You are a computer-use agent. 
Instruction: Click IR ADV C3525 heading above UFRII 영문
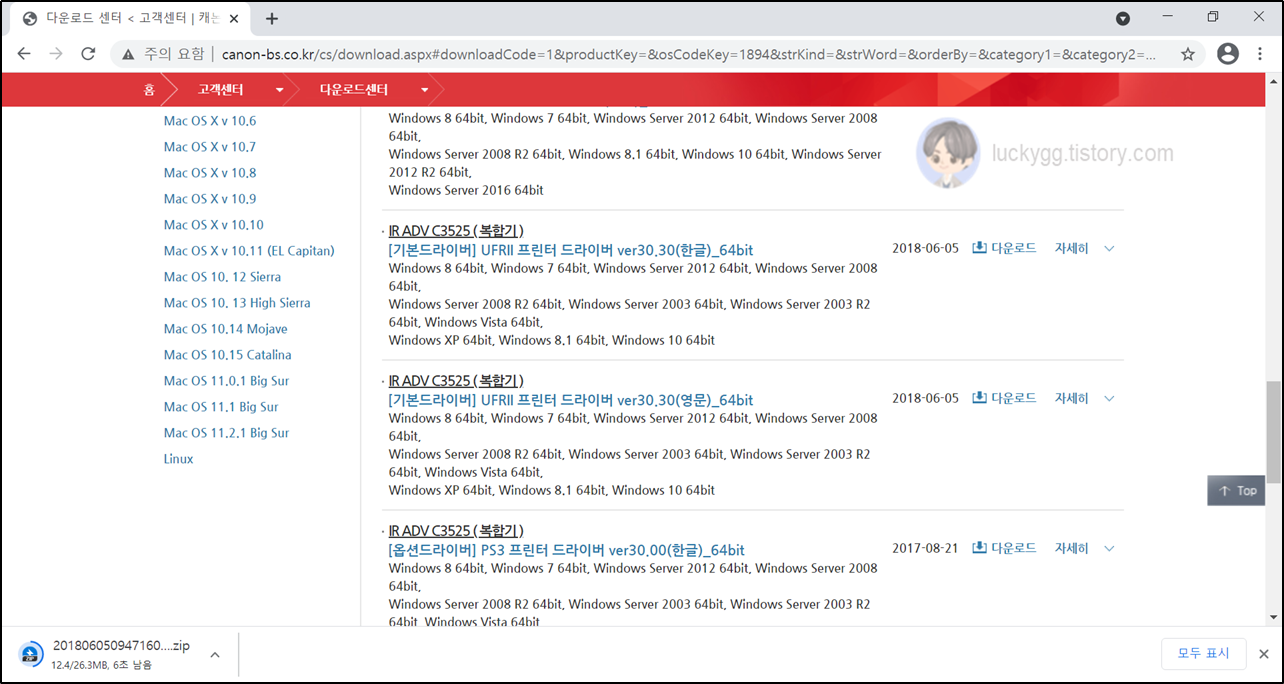(456, 381)
